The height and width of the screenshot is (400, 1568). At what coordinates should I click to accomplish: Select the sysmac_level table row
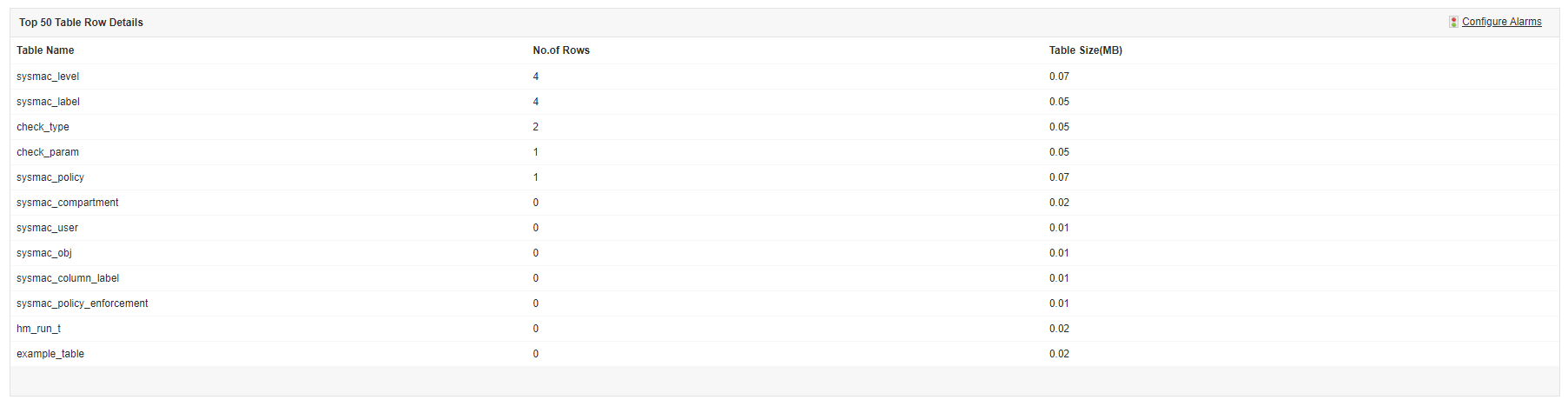(x=48, y=77)
